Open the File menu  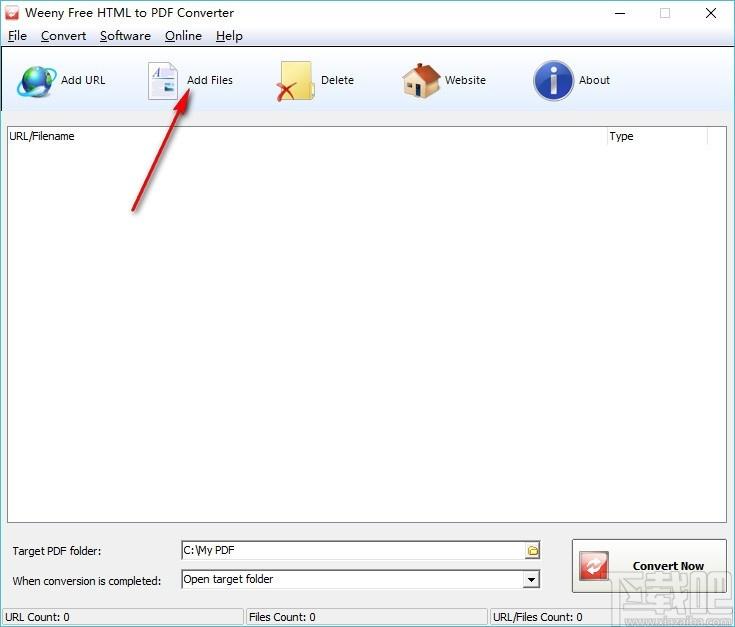pyautogui.click(x=17, y=36)
